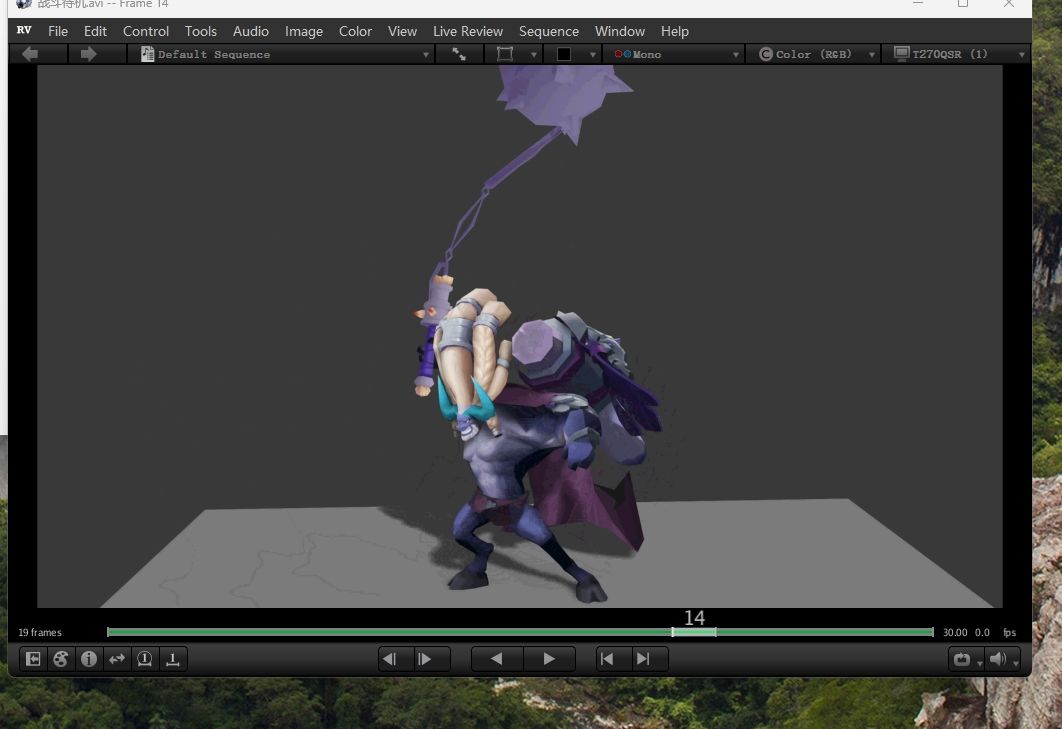1062x729 pixels.
Task: Click the 19 frames label
Action: coord(40,632)
